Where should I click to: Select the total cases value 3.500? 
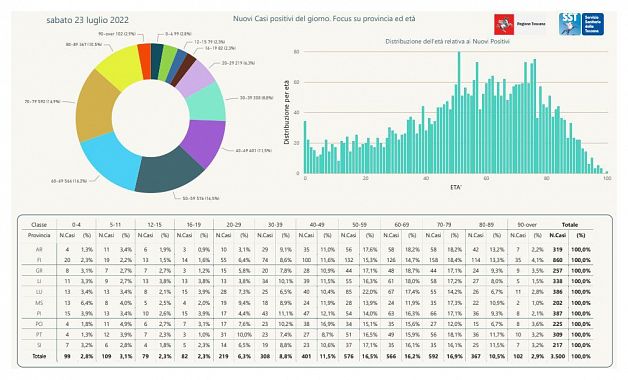tap(558, 356)
